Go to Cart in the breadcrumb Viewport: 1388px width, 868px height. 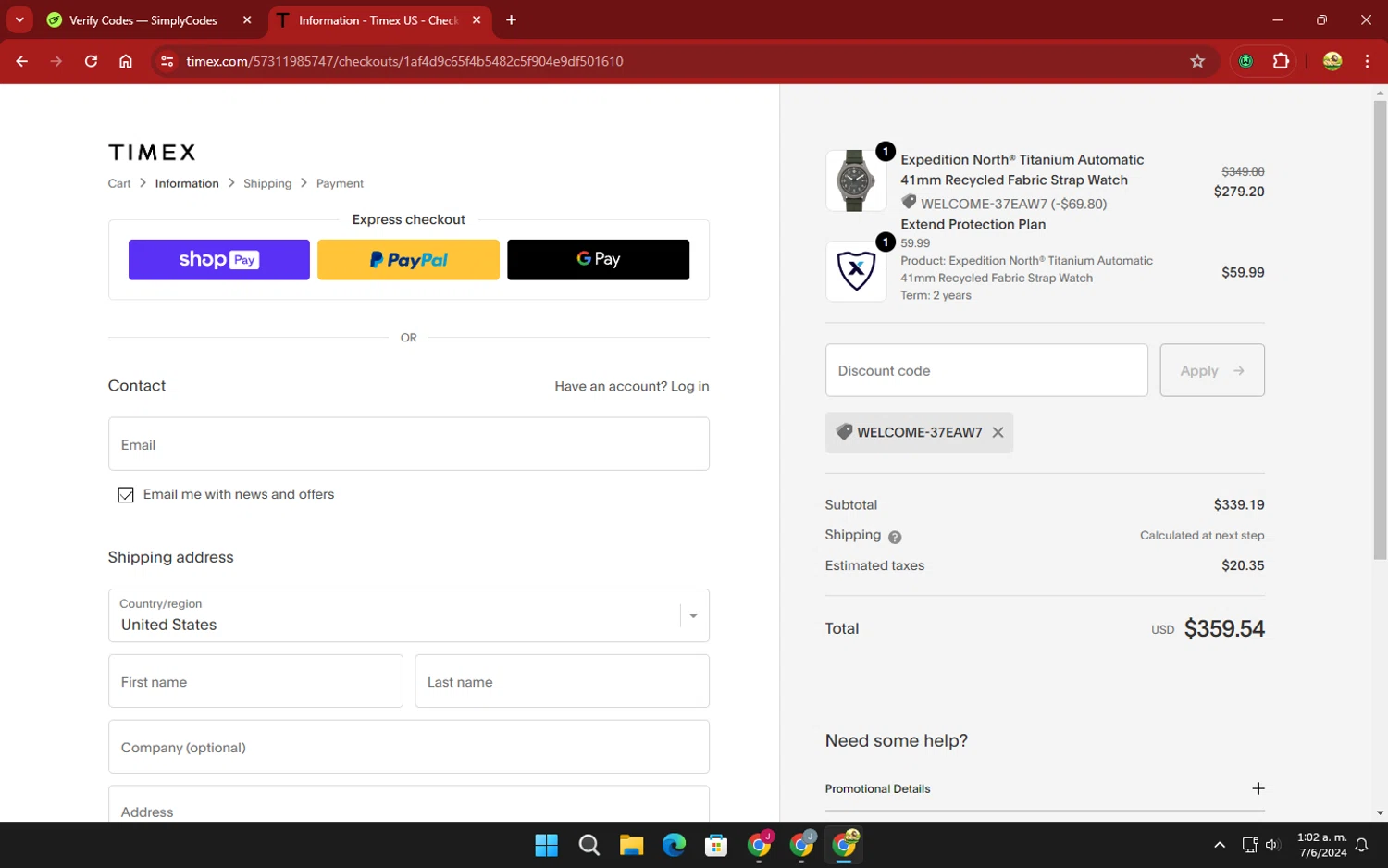pyautogui.click(x=119, y=183)
